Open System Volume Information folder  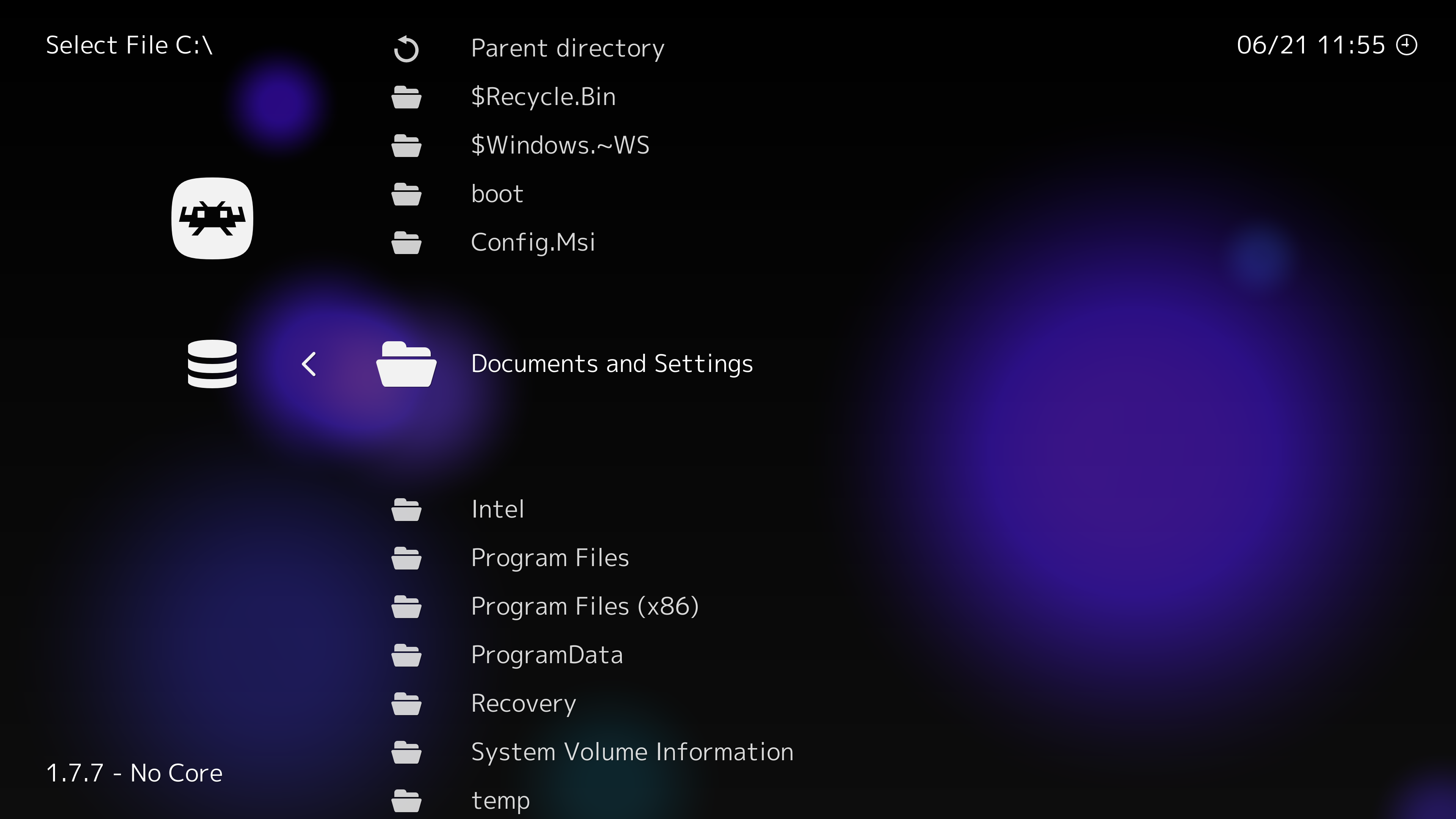(631, 752)
